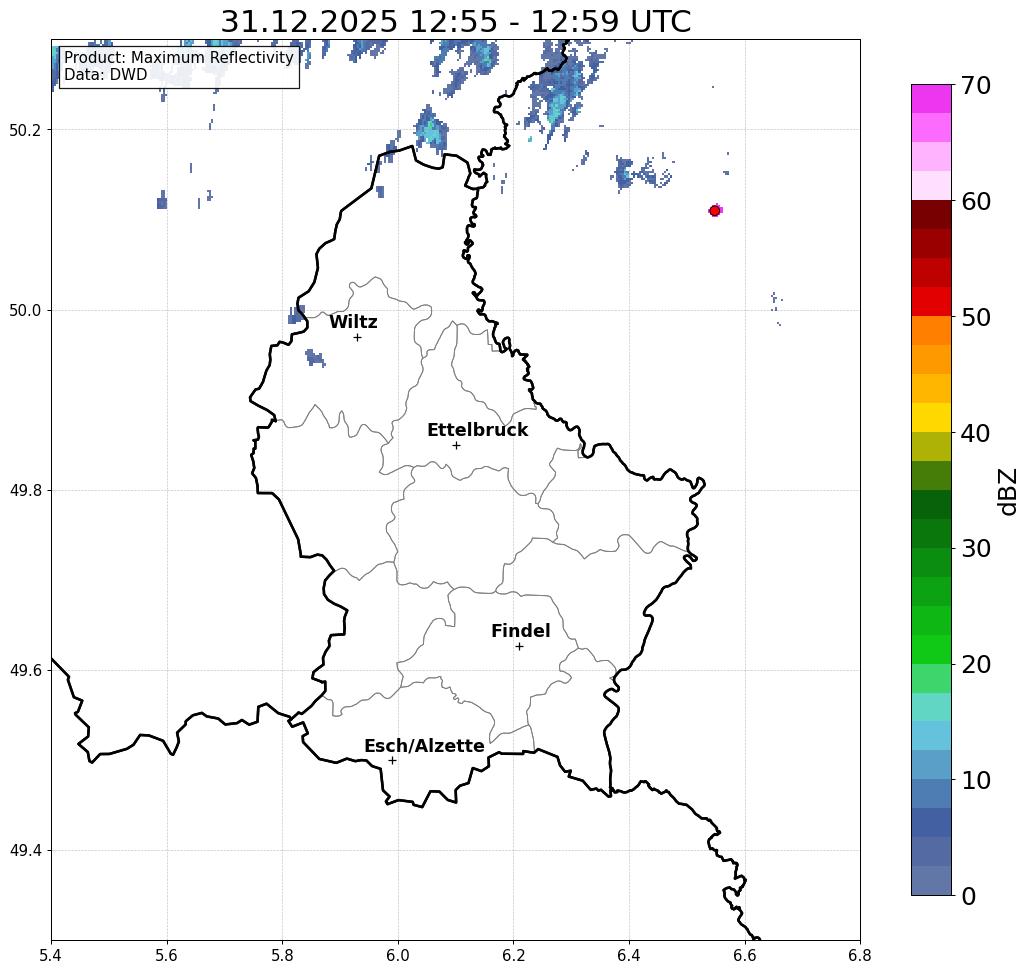Click the plus marker below Ettelbruck
The image size is (1029, 973).
point(456,445)
